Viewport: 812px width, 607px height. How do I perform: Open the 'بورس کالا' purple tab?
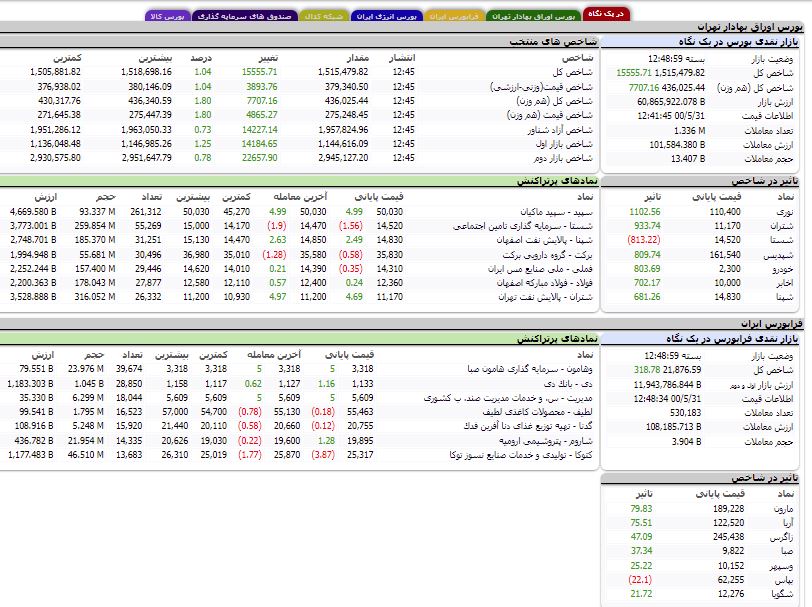point(167,16)
